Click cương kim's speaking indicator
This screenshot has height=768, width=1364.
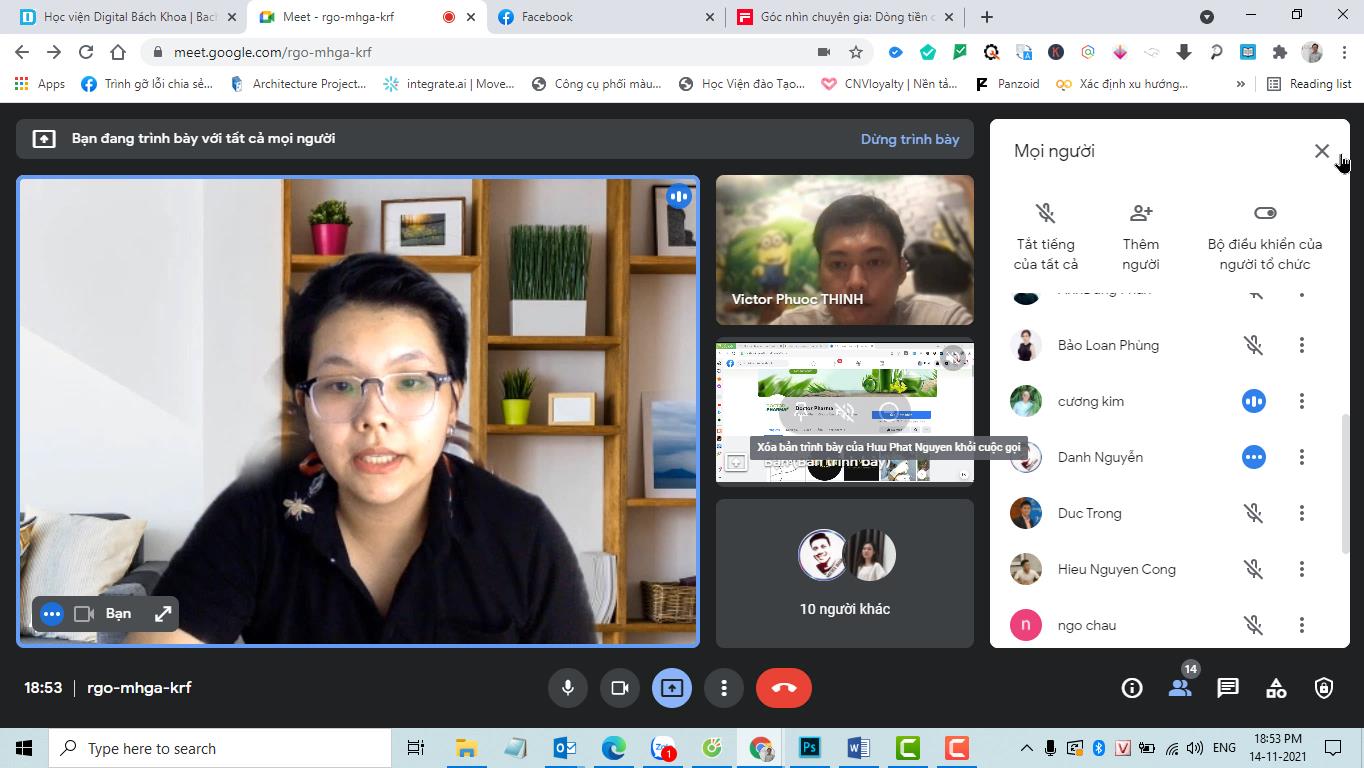coord(1253,401)
